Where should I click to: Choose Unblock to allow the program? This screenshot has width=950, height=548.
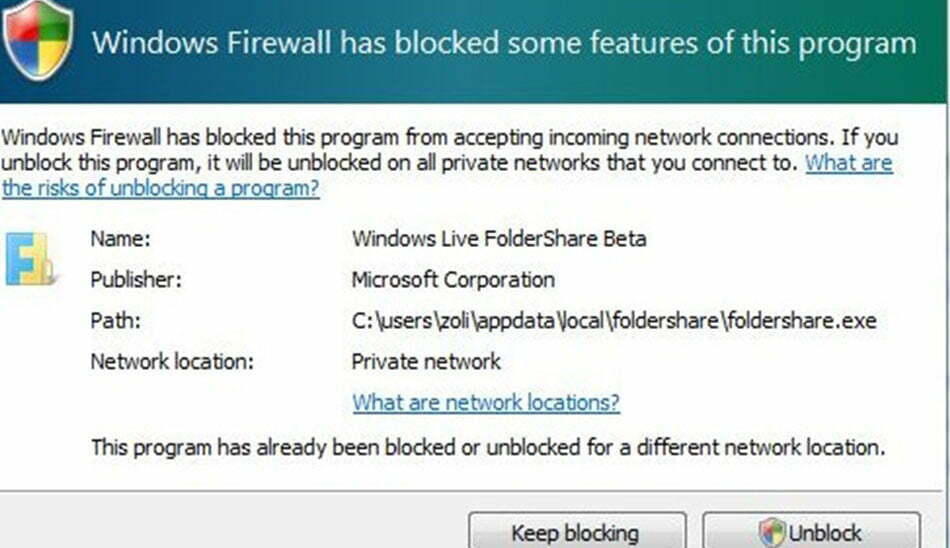coord(811,532)
